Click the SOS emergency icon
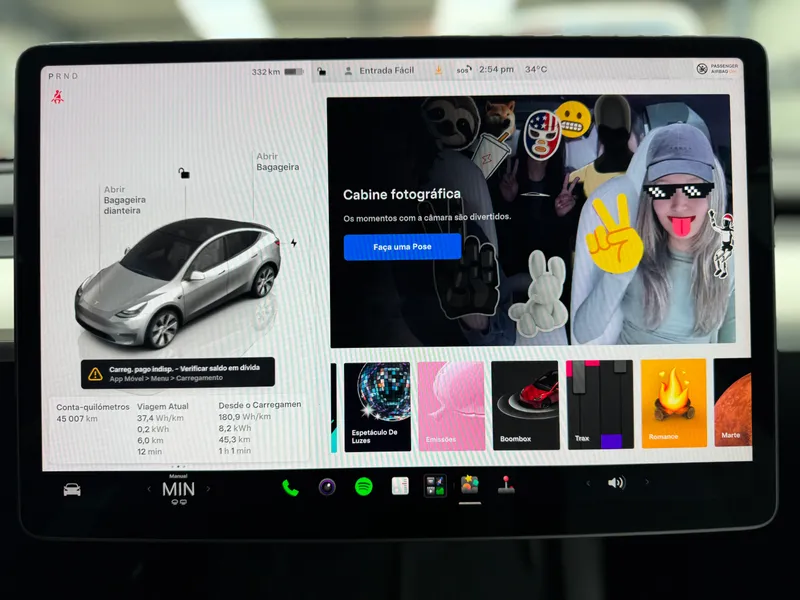800x600 pixels. (463, 70)
